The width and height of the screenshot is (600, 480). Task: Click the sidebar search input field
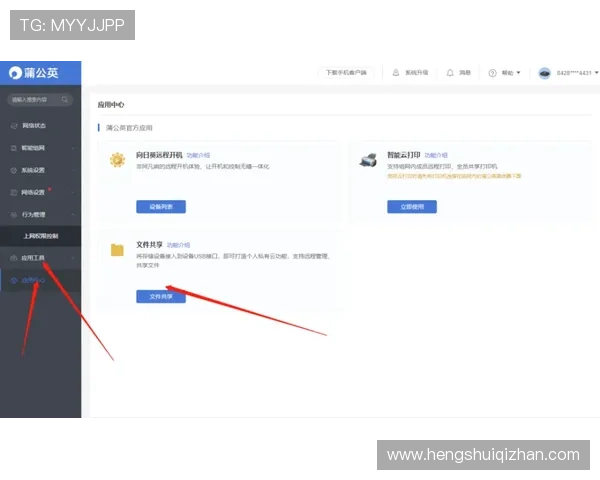(x=40, y=100)
